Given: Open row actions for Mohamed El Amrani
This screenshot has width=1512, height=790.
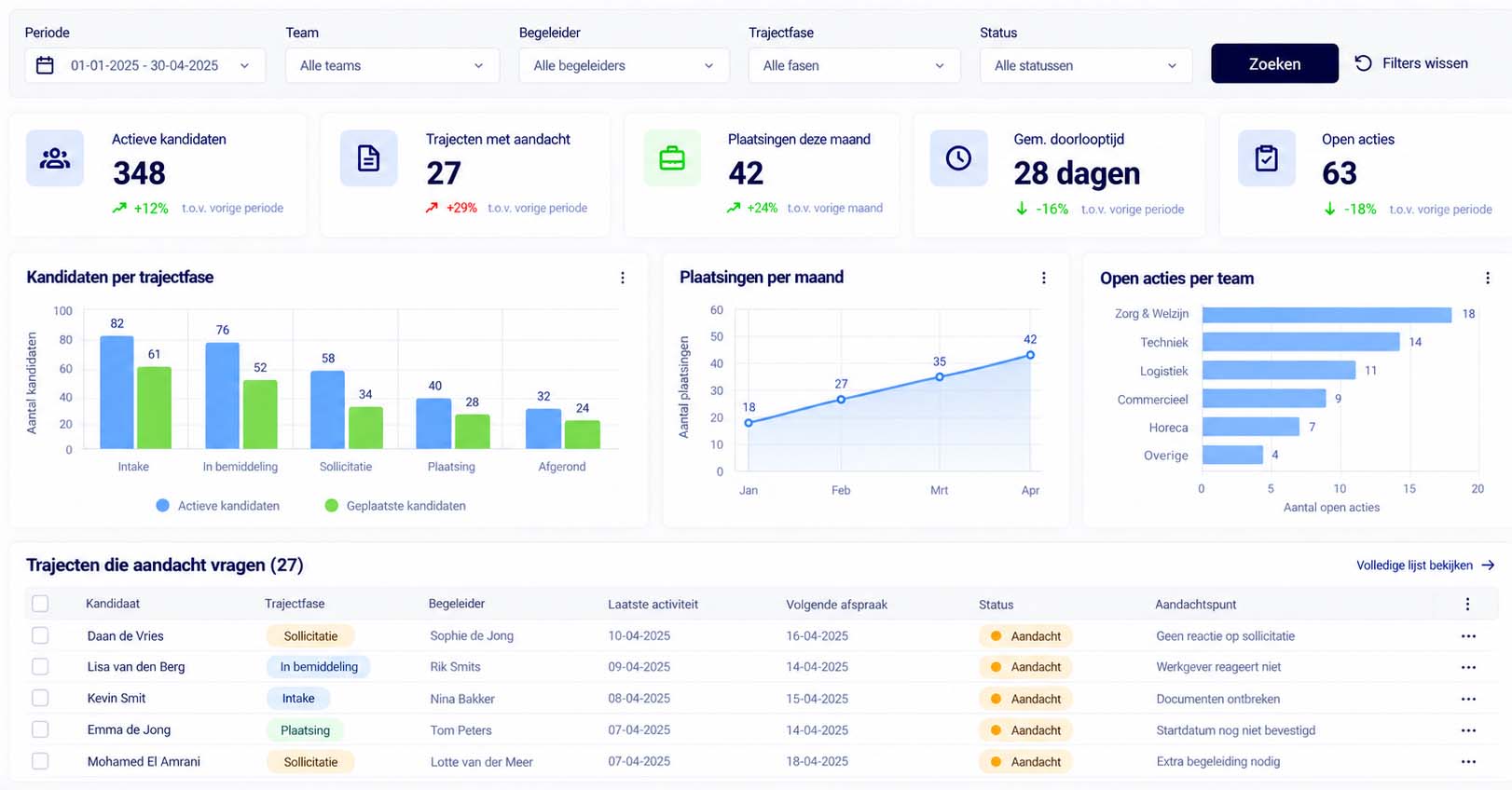Looking at the screenshot, I should (1469, 762).
